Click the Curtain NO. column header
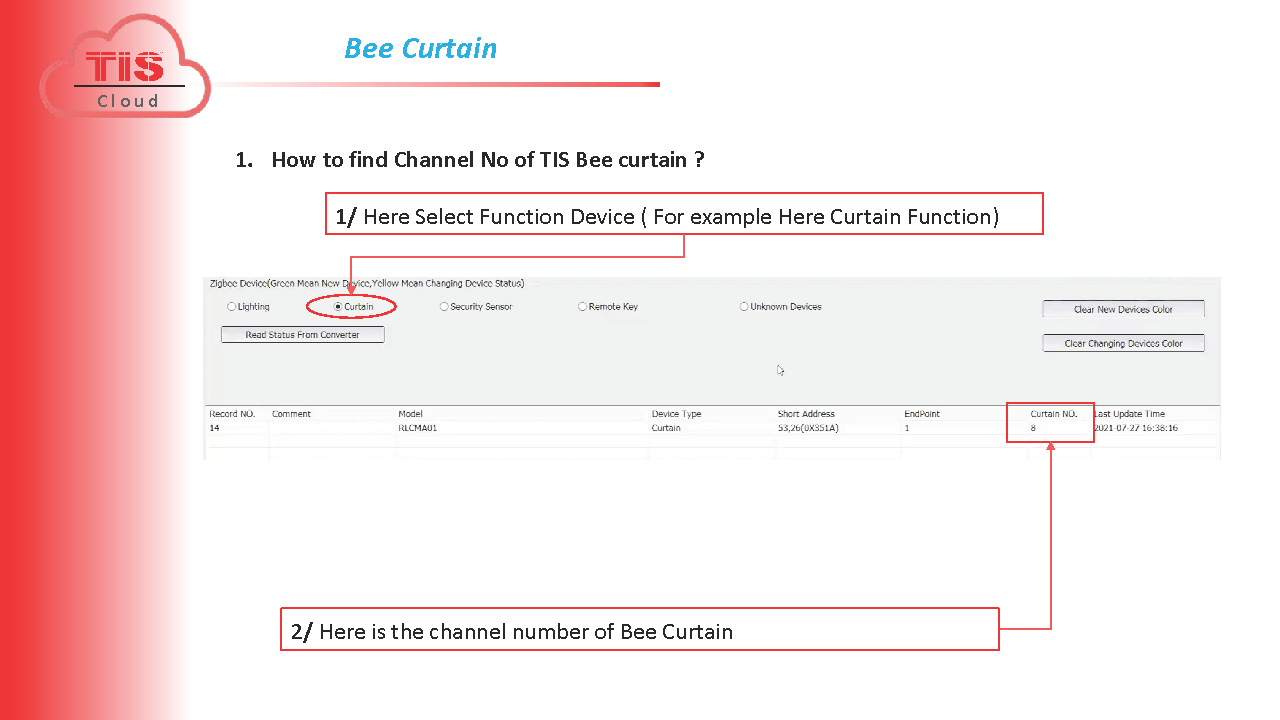The height and width of the screenshot is (720, 1280). tap(1054, 414)
